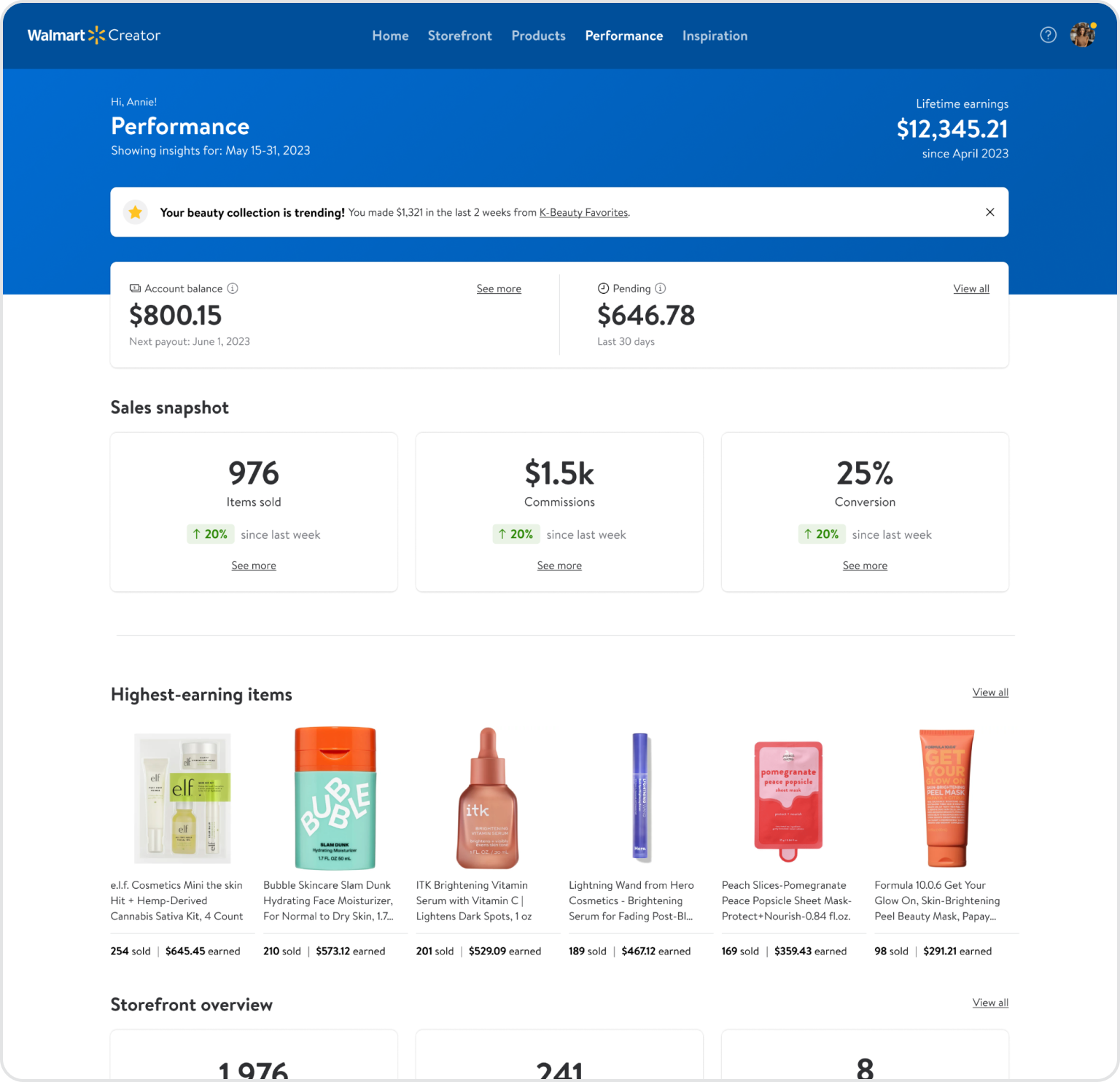The image size is (1120, 1082).
Task: Click the yellow star trending icon
Action: pyautogui.click(x=136, y=212)
